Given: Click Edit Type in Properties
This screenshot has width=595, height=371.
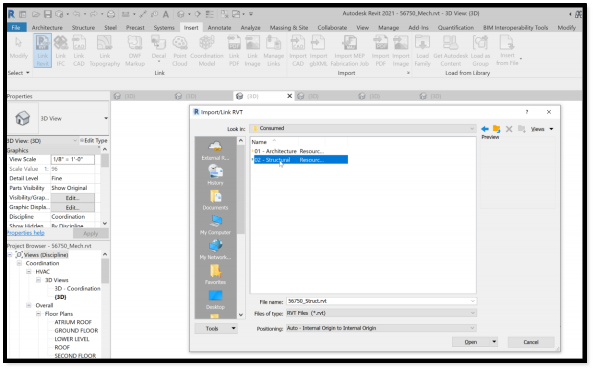Looking at the screenshot, I should (x=93, y=141).
